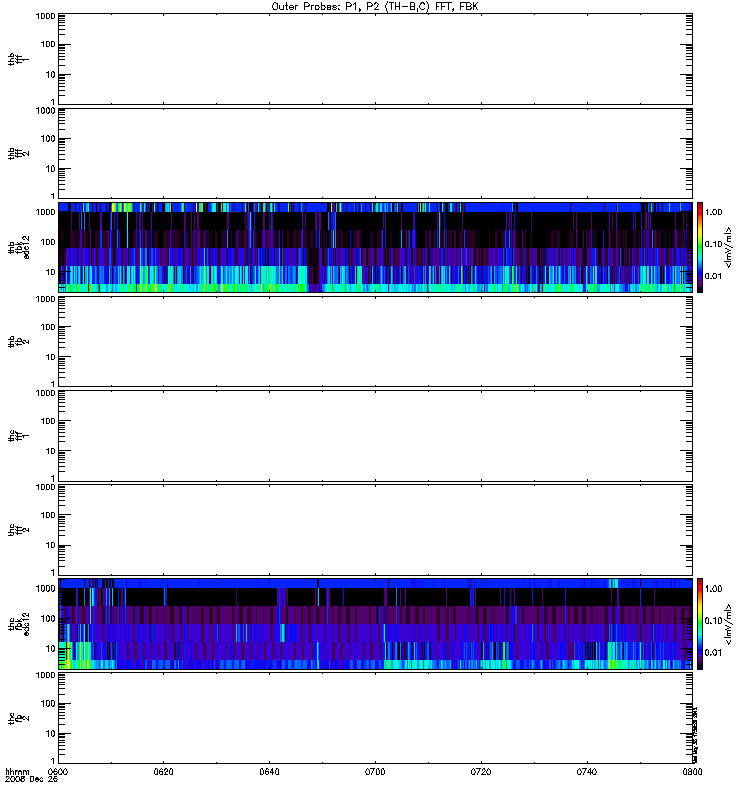Click the vertical timestamp text at bottom right
The width and height of the screenshot is (750, 800).
[695, 735]
